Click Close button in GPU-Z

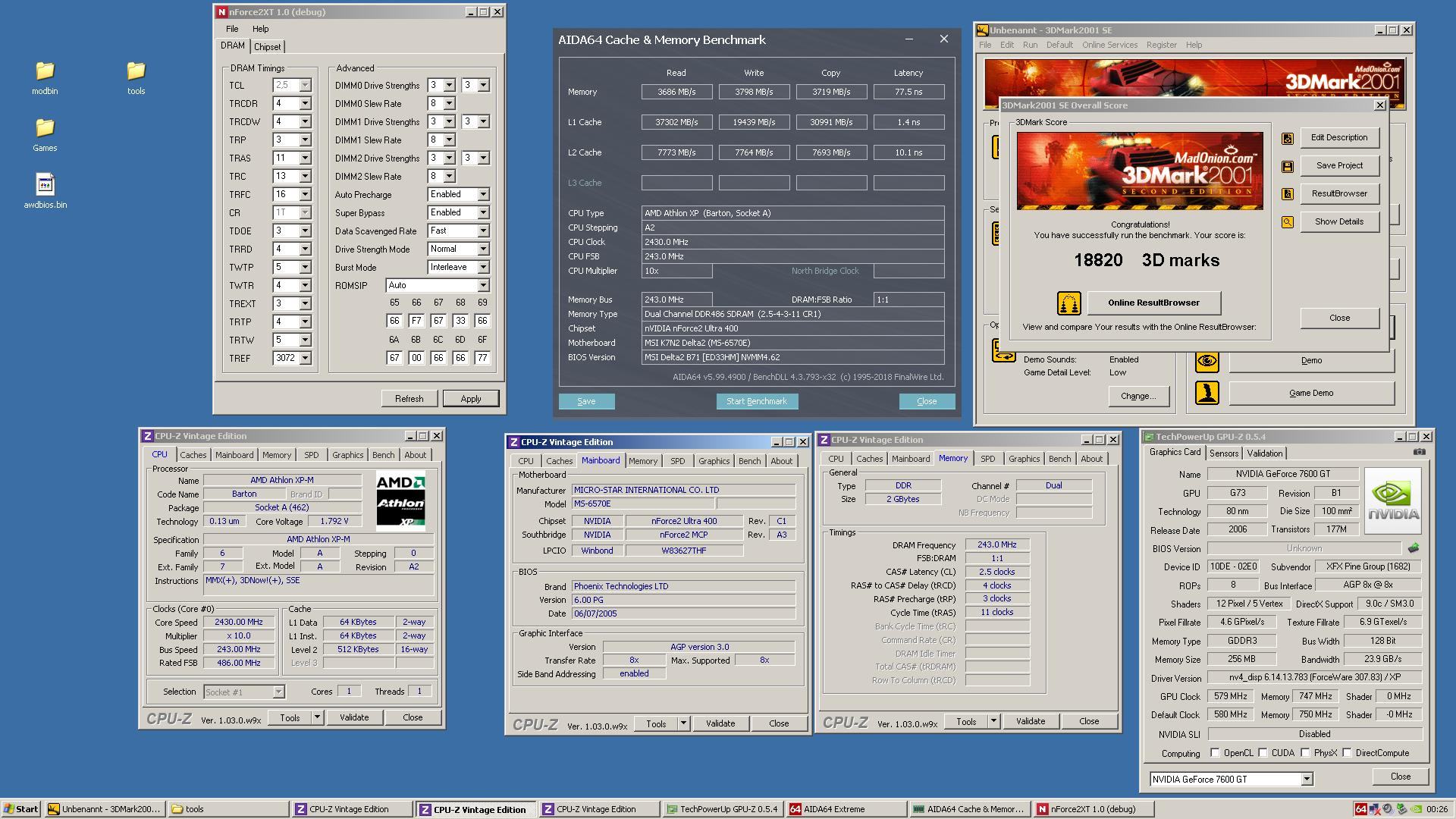[1401, 777]
